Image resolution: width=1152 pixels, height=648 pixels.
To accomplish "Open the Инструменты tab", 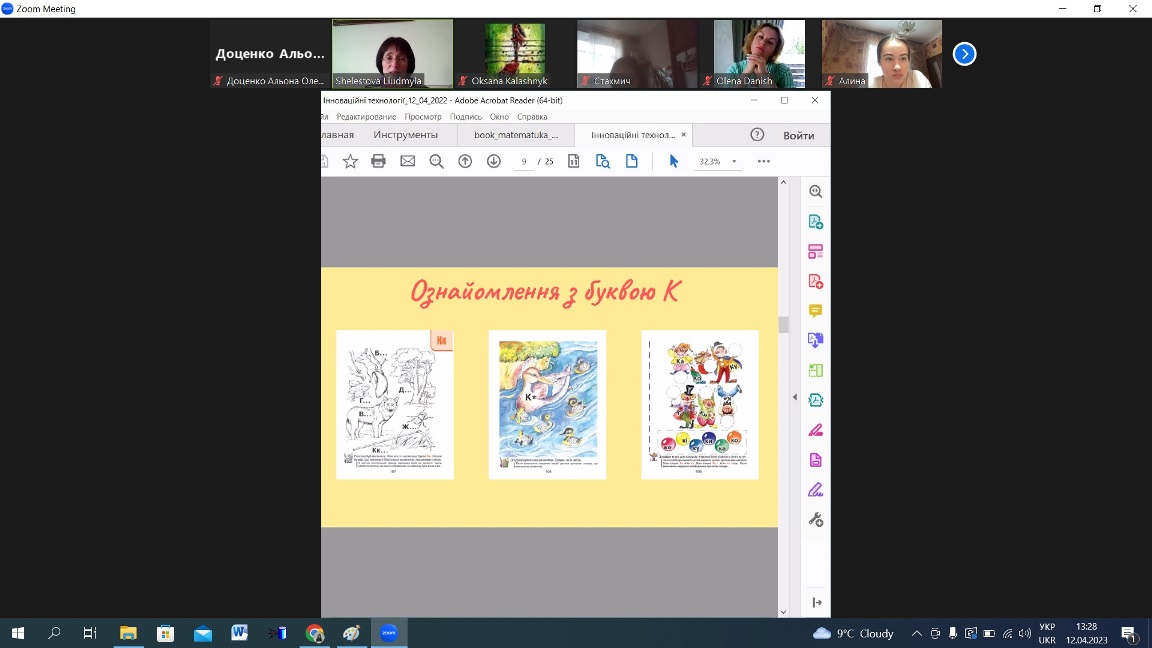I will [405, 135].
